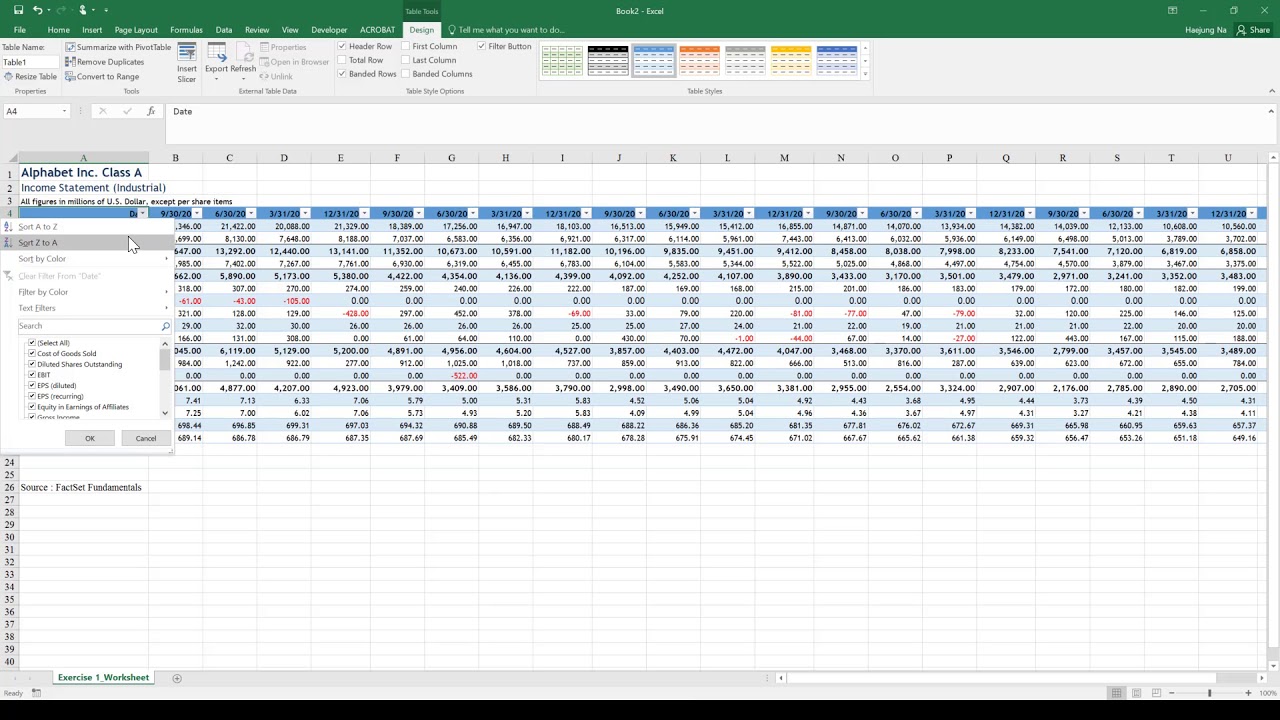Switch to the Formulas ribbon tab

point(186,30)
